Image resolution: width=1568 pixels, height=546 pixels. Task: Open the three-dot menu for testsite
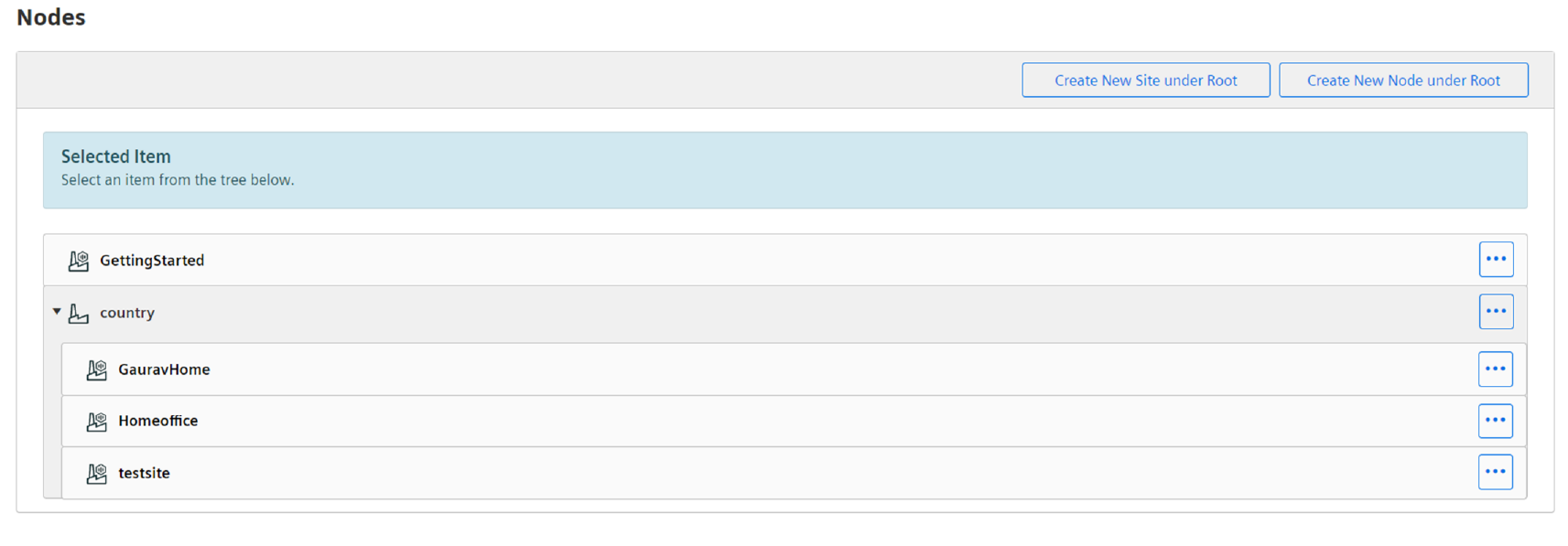point(1495,472)
